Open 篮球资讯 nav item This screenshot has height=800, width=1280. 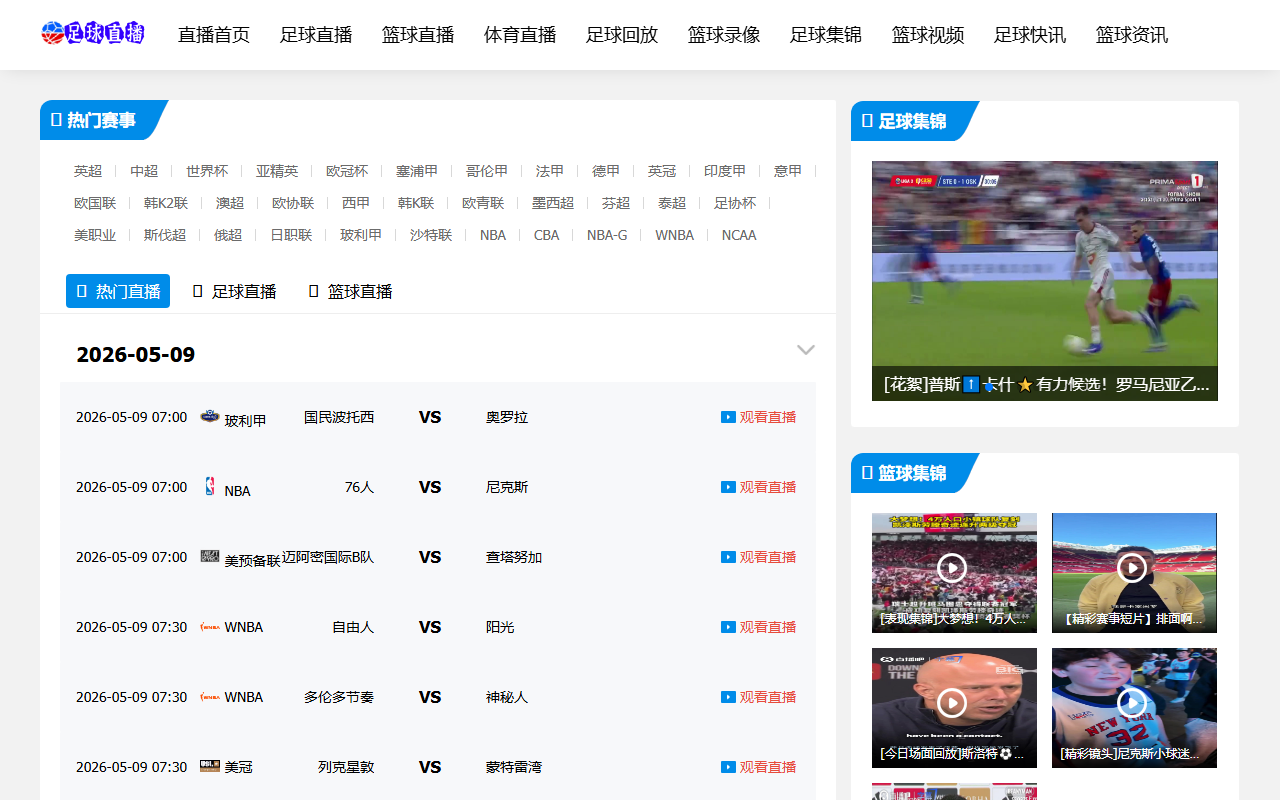coord(1132,35)
